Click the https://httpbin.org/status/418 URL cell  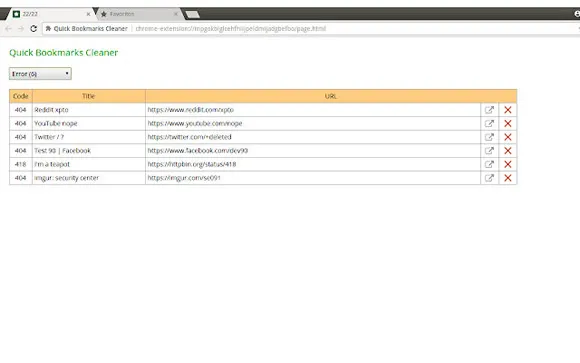coord(313,164)
